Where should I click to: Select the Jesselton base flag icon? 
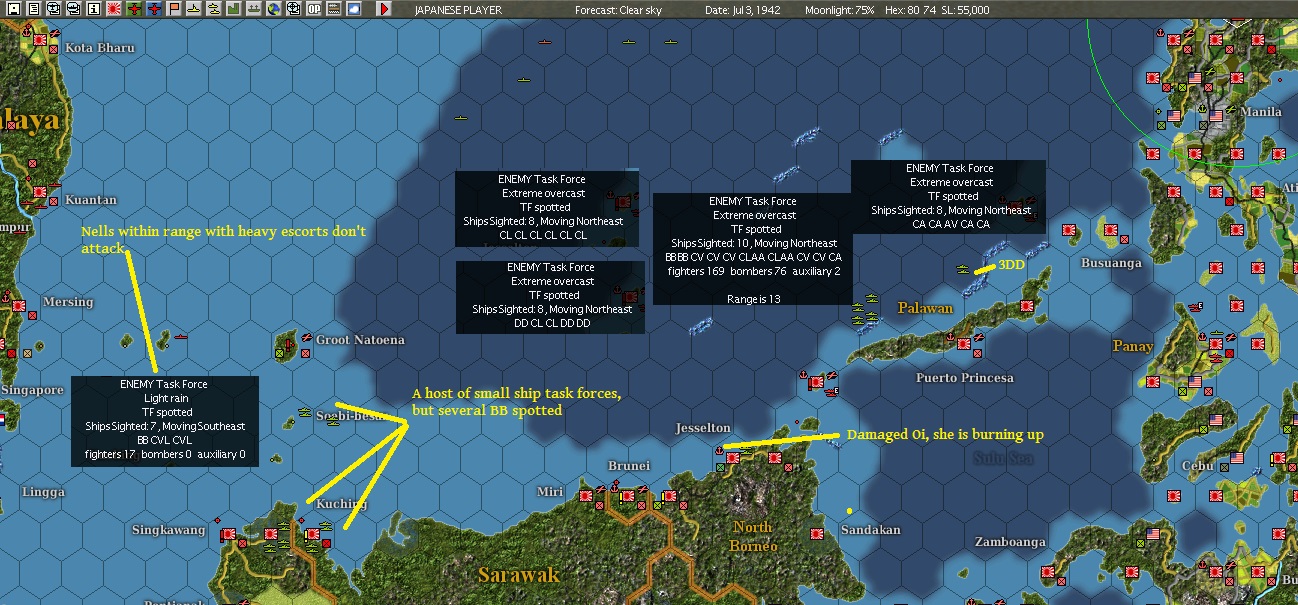[x=733, y=457]
